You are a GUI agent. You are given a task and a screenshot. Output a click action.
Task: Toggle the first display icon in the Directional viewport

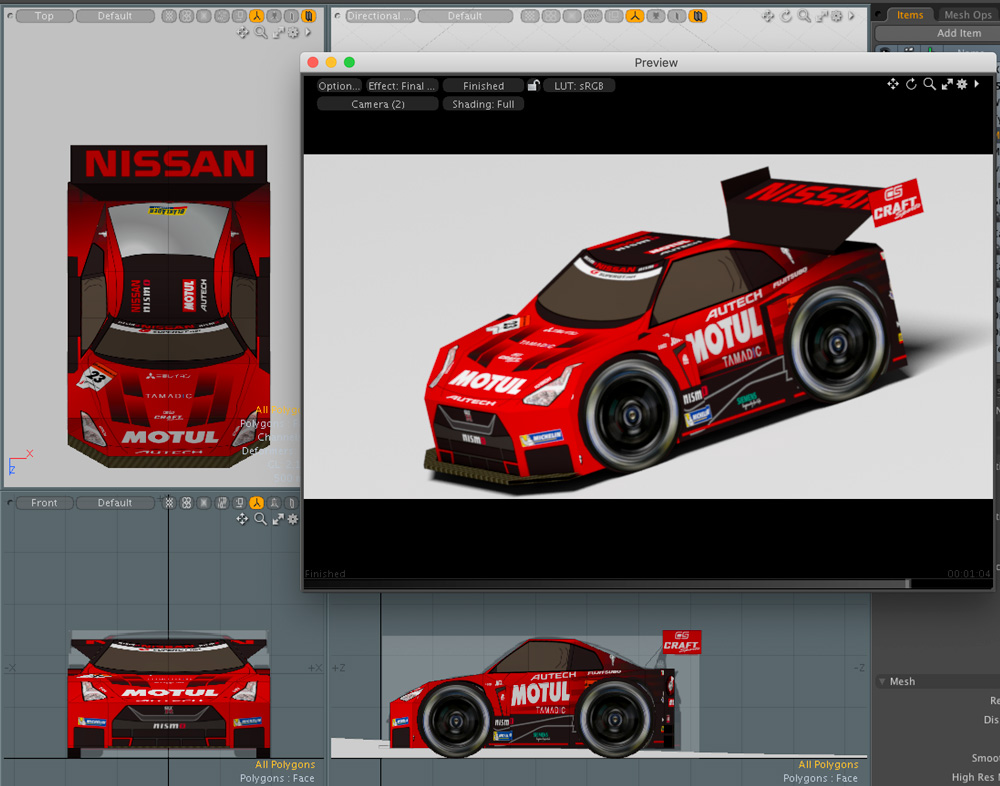pyautogui.click(x=529, y=16)
